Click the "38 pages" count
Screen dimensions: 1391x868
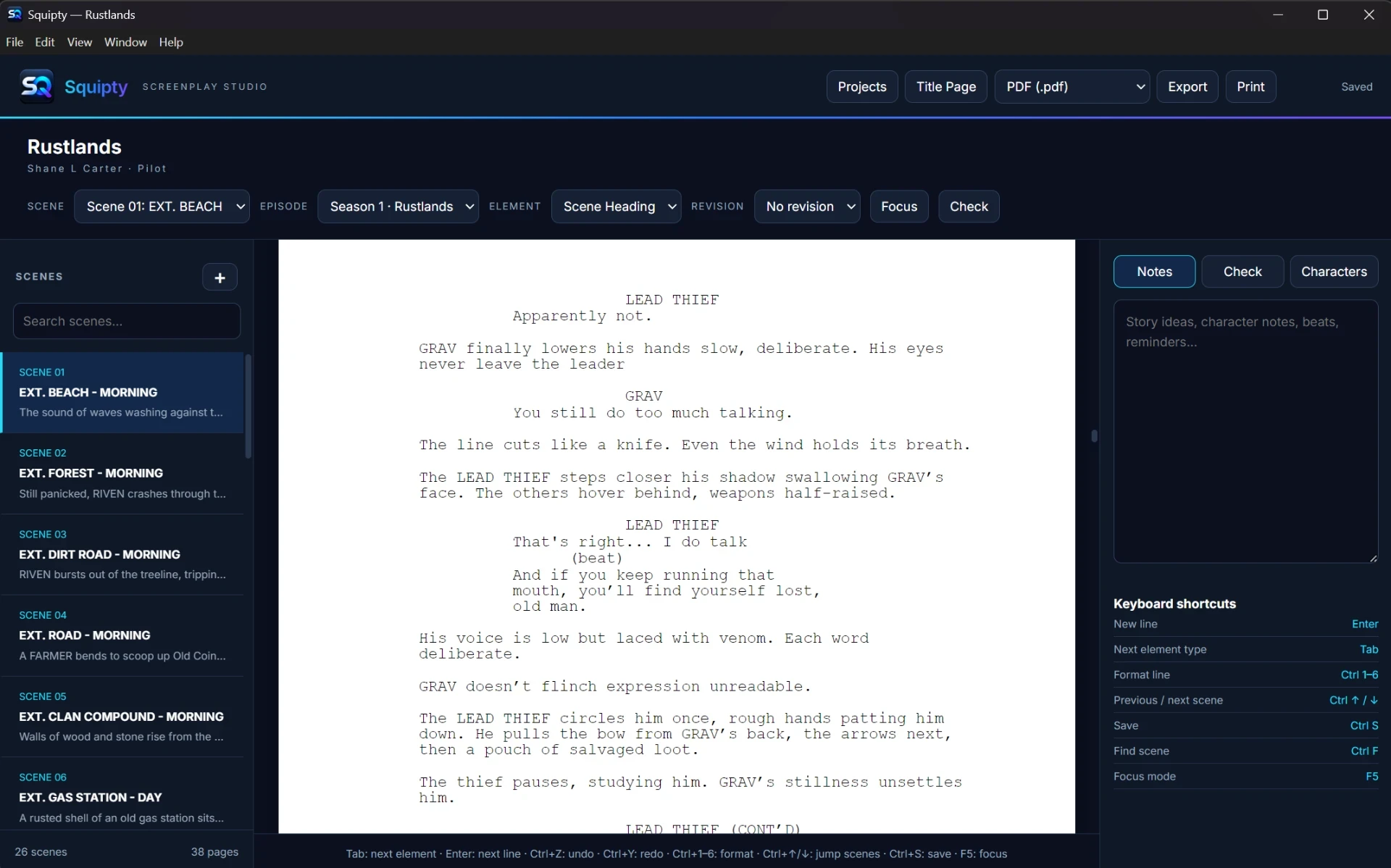214,852
